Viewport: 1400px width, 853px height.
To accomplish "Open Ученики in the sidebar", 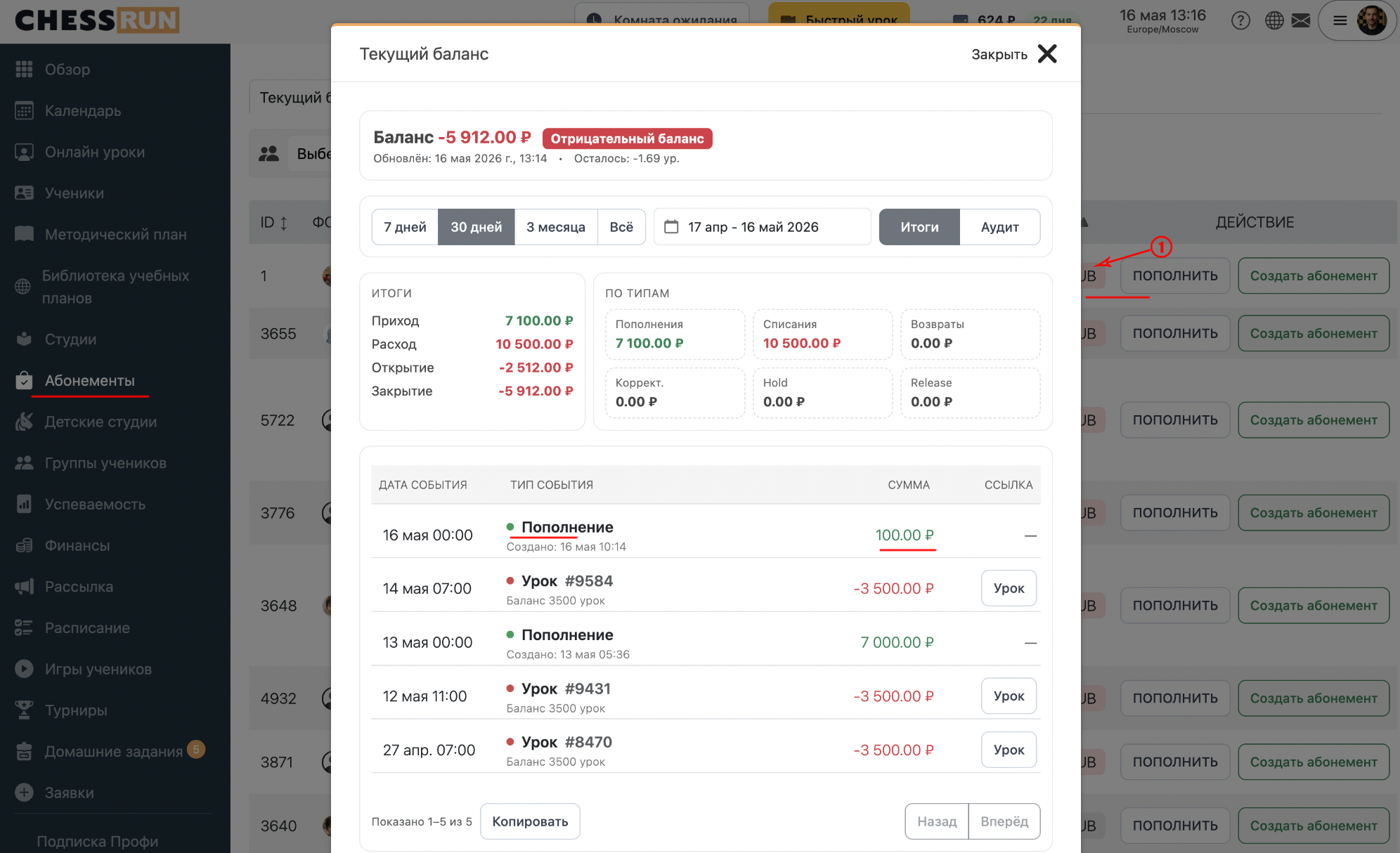I will (74, 193).
